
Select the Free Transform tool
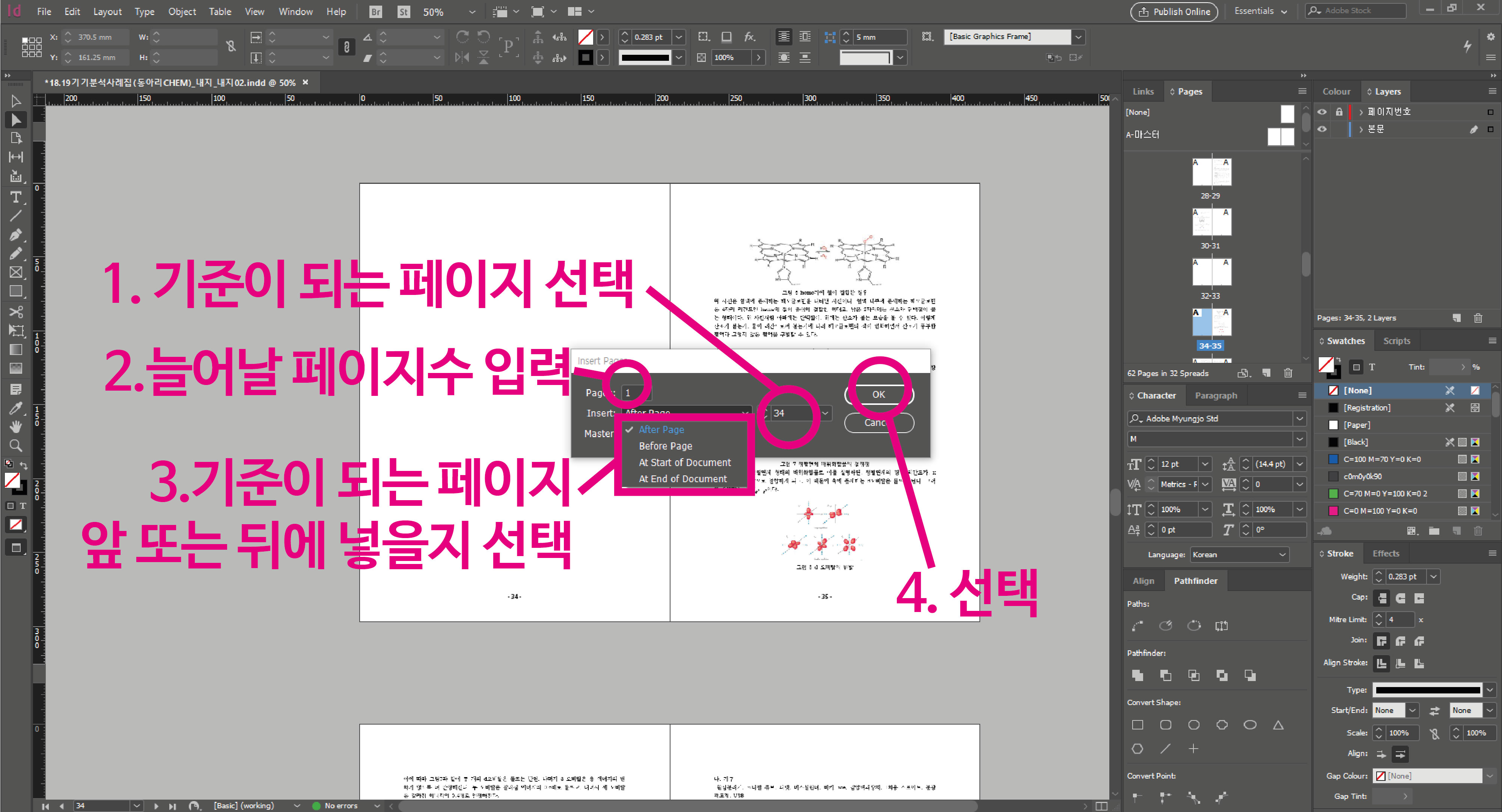click(16, 331)
